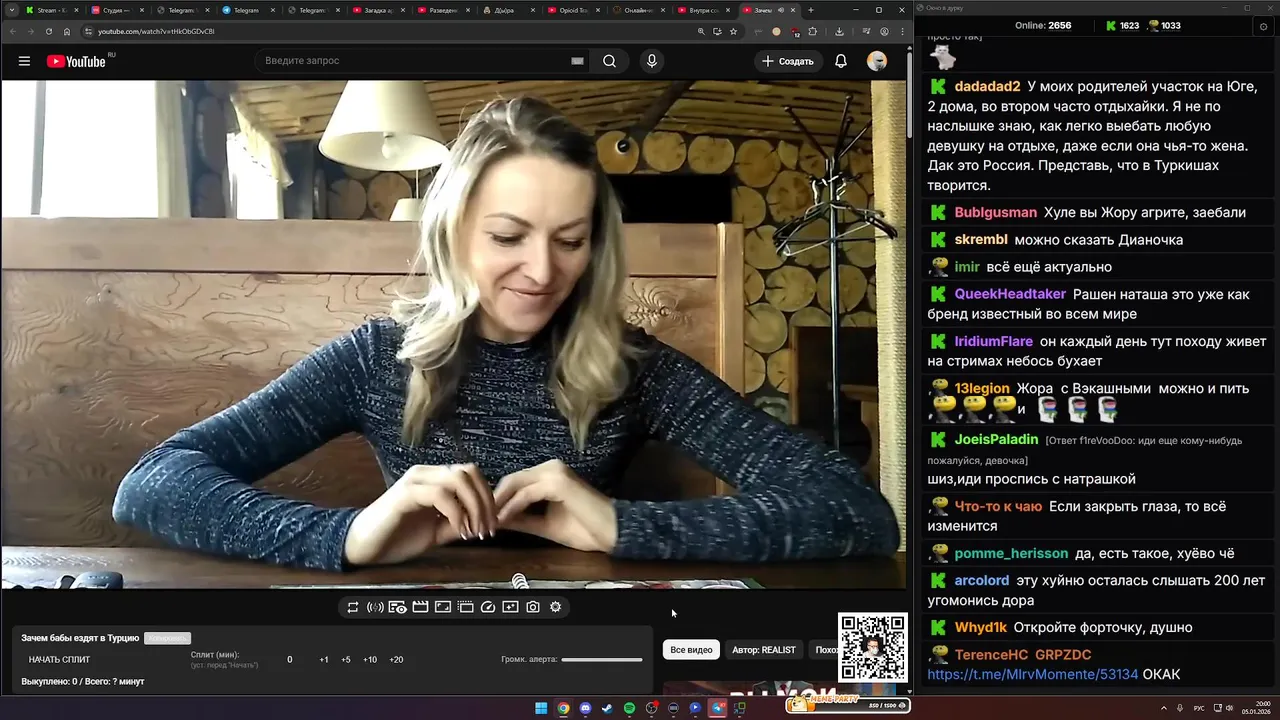
Task: Click the dotted-window pop-out icon in the toolbar
Action: (465, 607)
